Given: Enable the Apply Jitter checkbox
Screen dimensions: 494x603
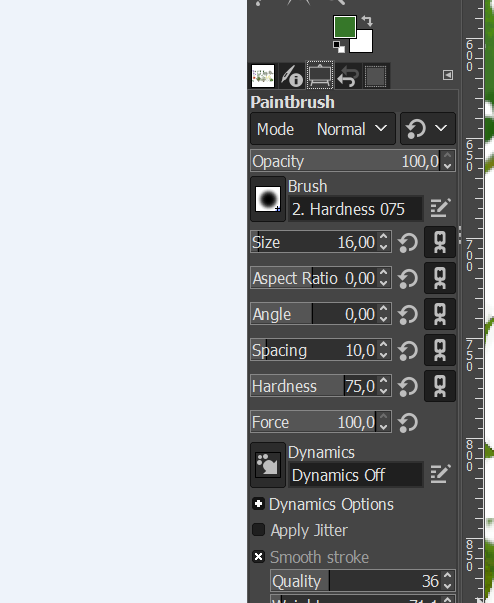Looking at the screenshot, I should [259, 530].
